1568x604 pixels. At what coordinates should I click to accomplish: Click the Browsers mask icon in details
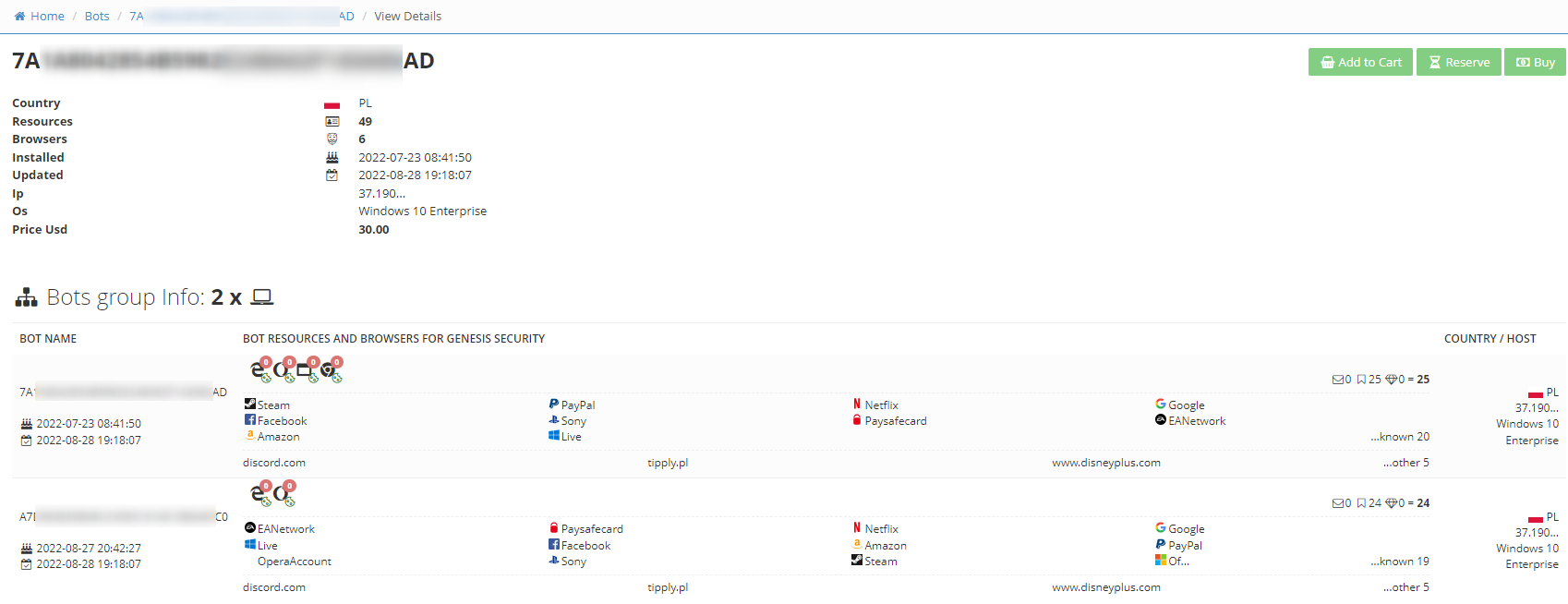(332, 139)
